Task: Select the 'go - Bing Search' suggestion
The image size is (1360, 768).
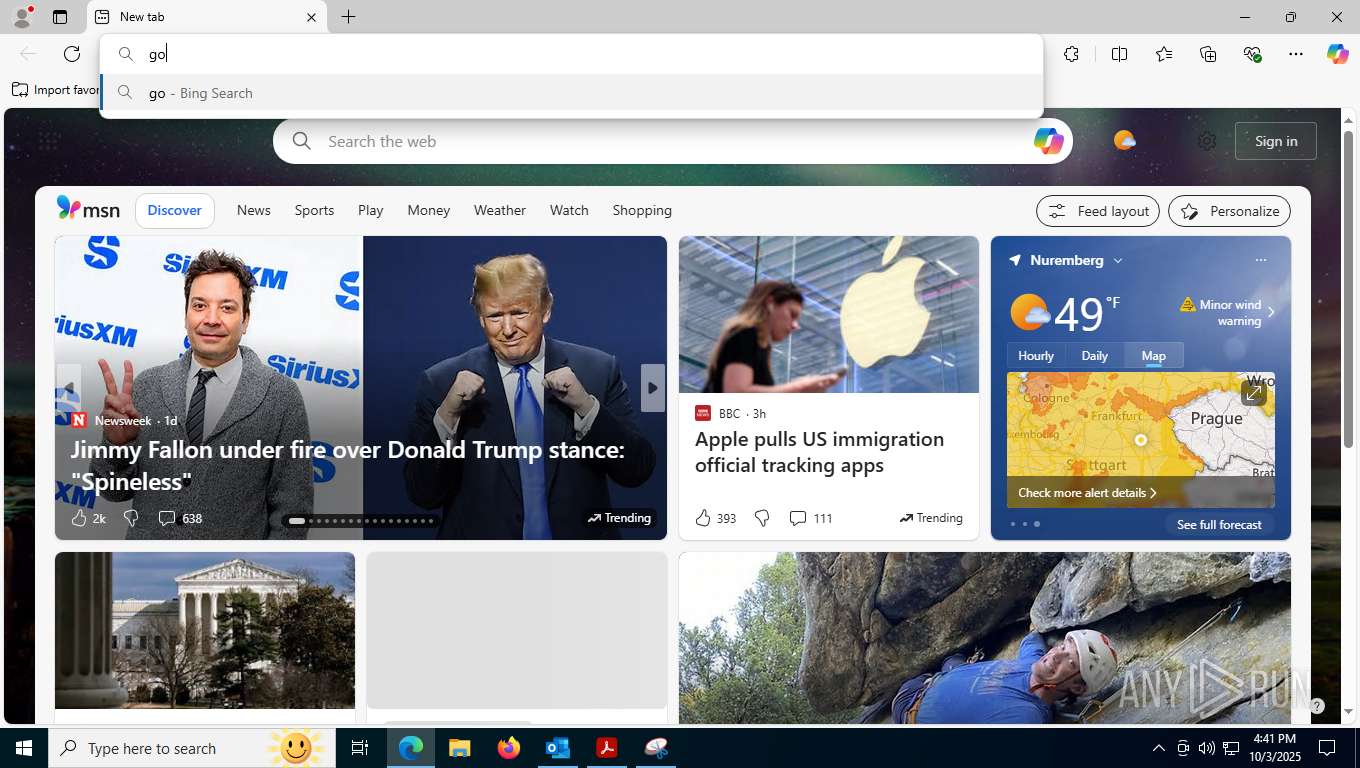Action: [571, 93]
